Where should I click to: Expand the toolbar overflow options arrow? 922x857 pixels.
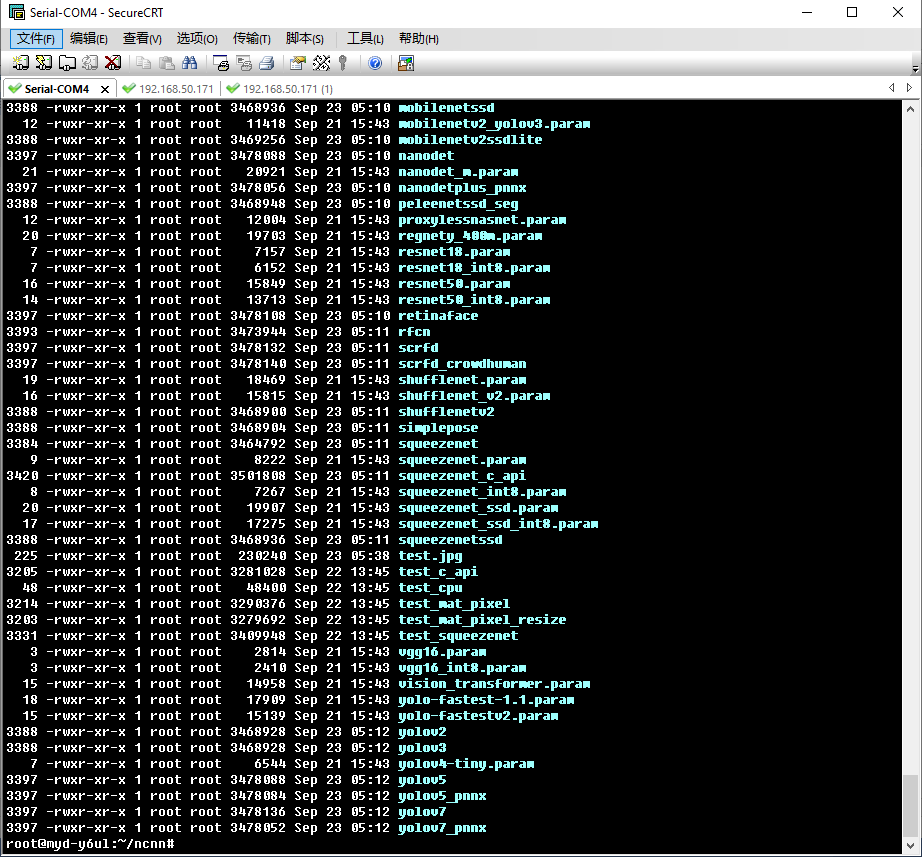[x=915, y=68]
